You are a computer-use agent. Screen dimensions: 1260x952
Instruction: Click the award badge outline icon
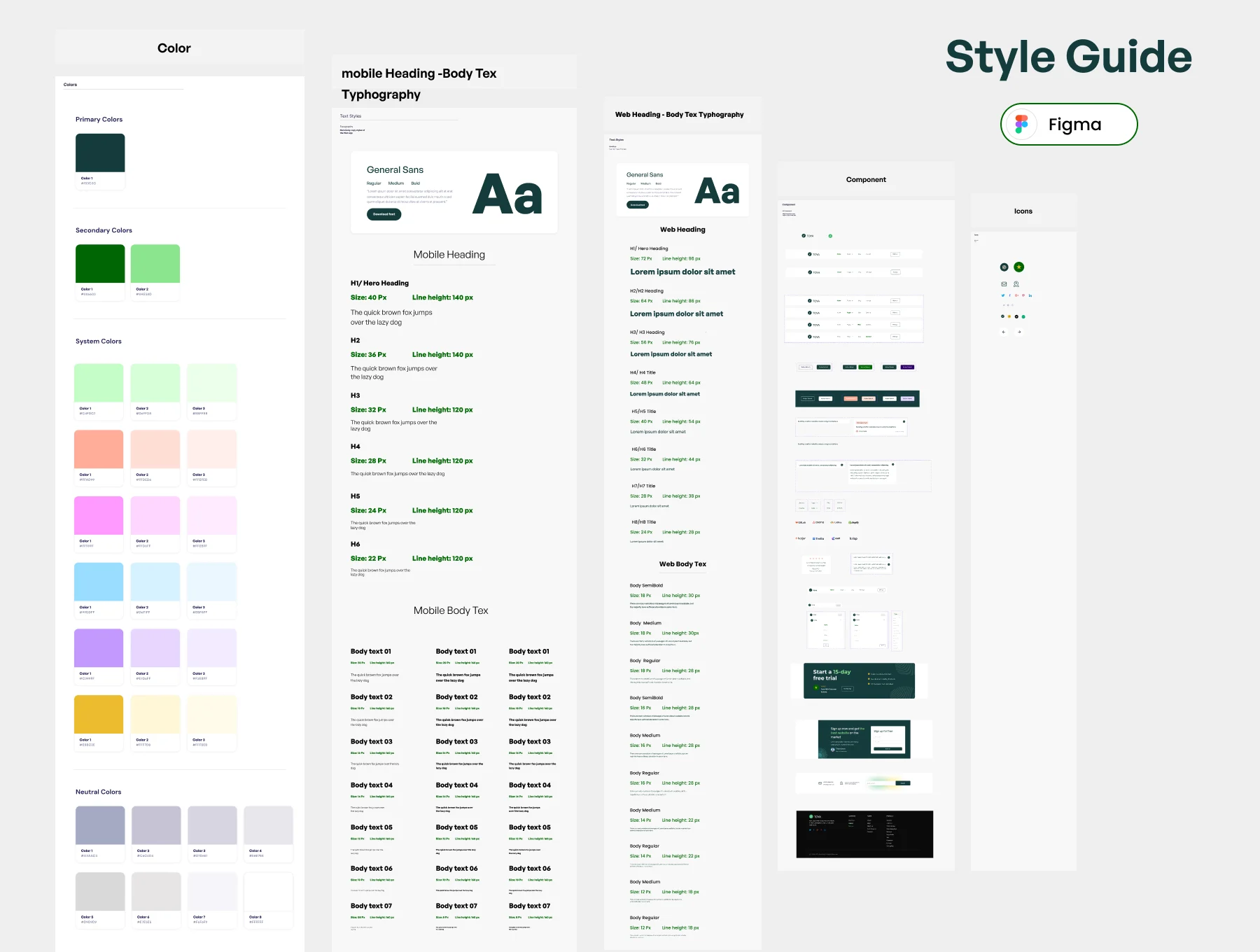tap(1016, 284)
